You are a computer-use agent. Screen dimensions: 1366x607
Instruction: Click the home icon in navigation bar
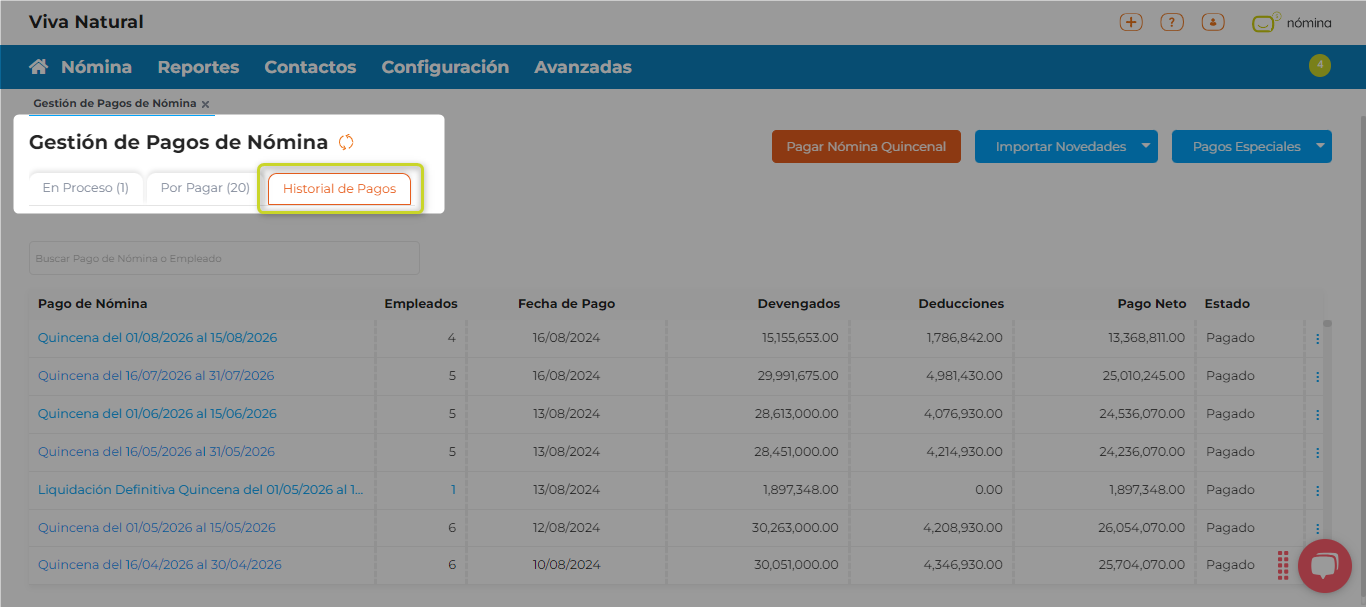pyautogui.click(x=39, y=67)
